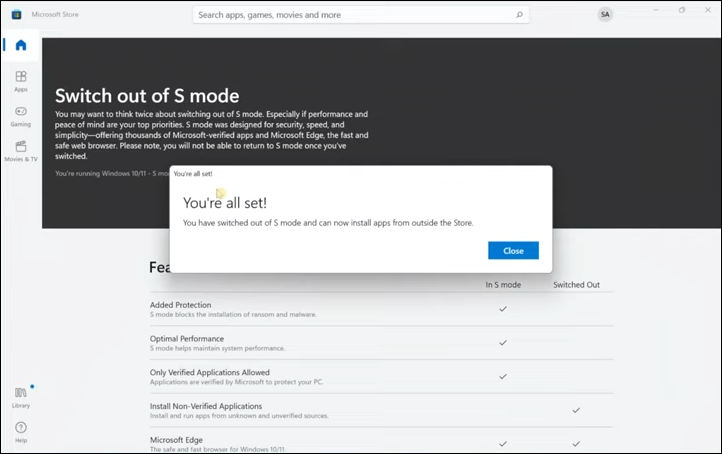
Task: Click Install Non-Verified Applications feature title
Action: point(206,406)
